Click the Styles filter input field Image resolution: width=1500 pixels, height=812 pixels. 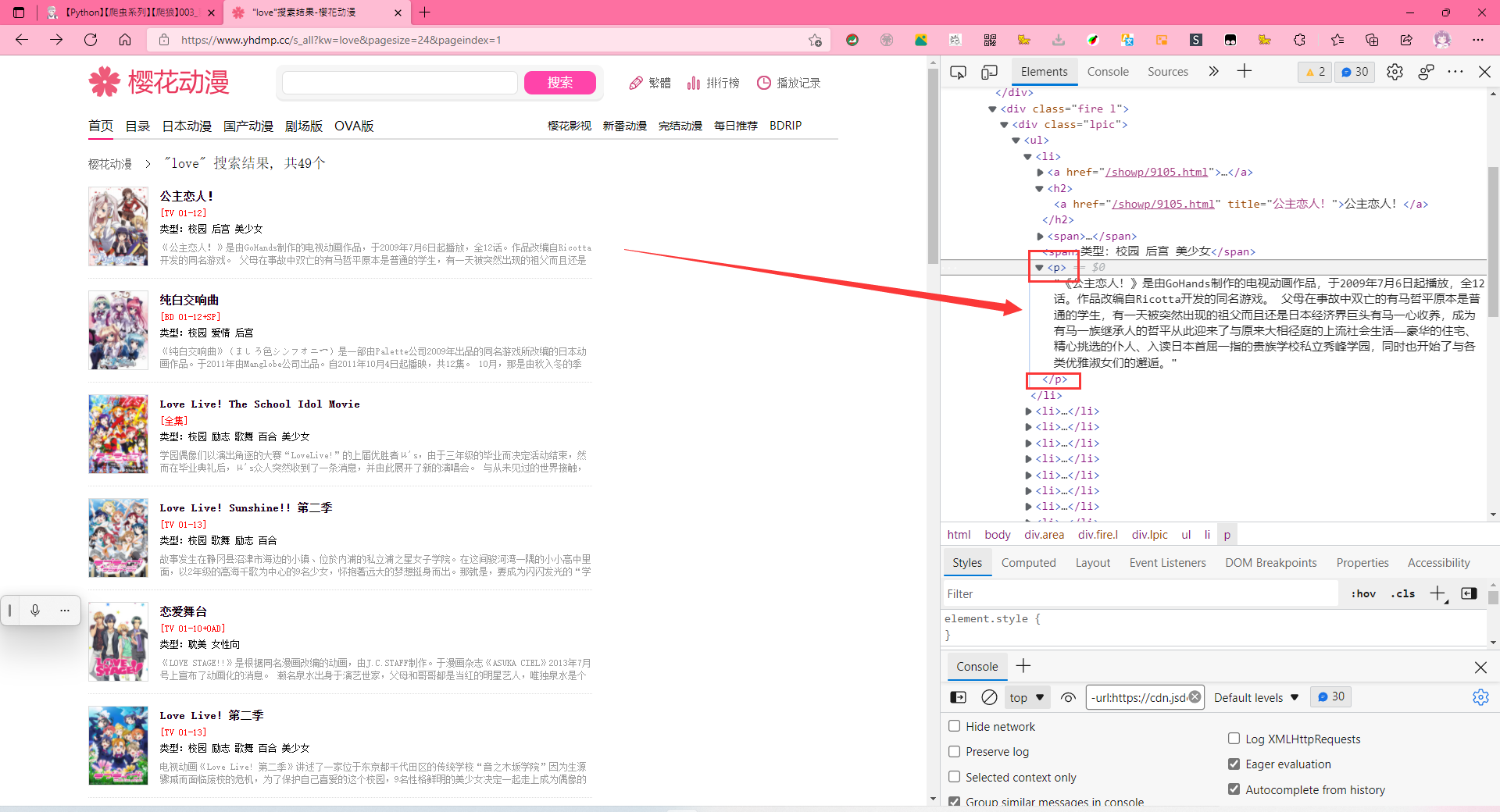1141,593
